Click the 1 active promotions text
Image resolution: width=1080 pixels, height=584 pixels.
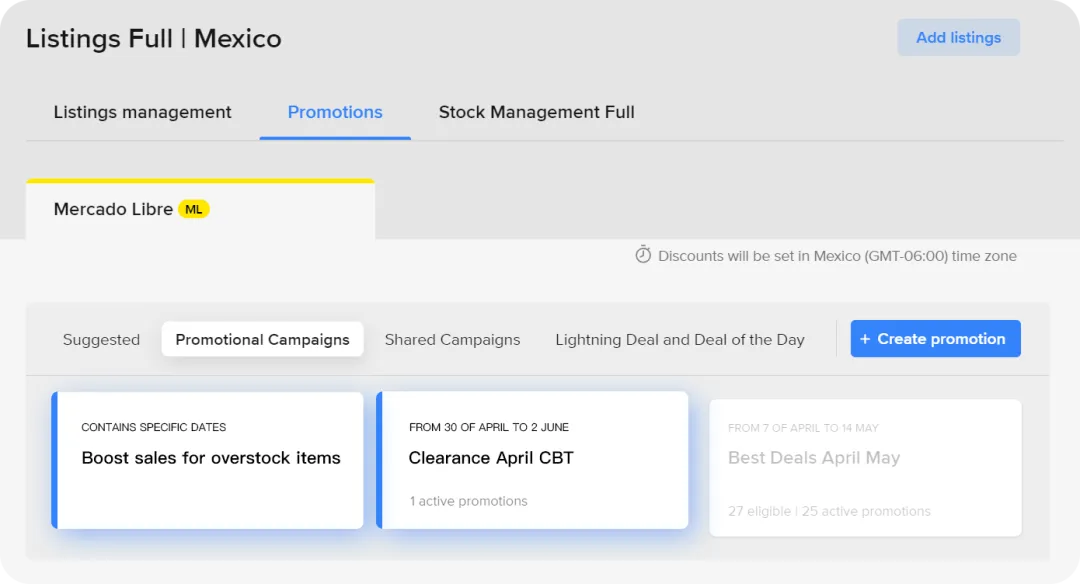468,501
